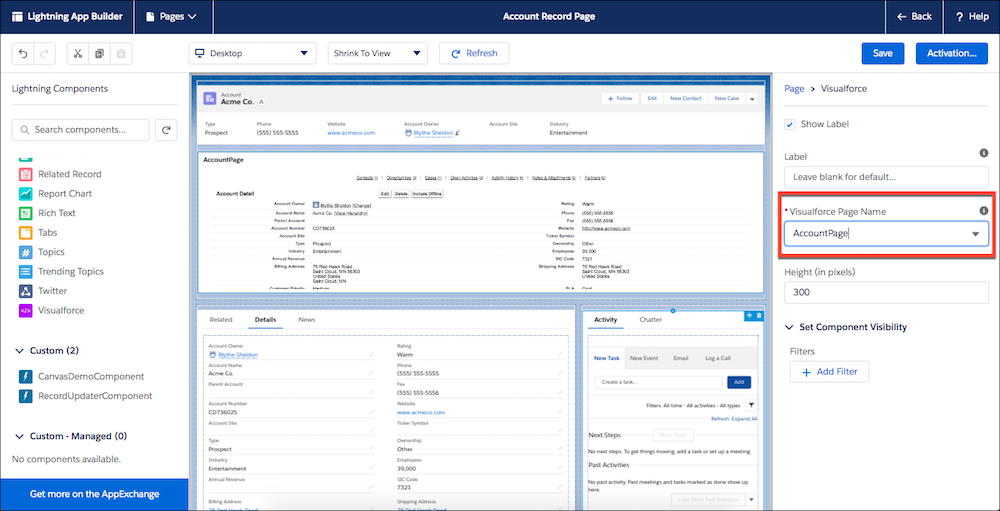Click the Refresh button in toolbar
The height and width of the screenshot is (511, 1000).
click(x=474, y=54)
